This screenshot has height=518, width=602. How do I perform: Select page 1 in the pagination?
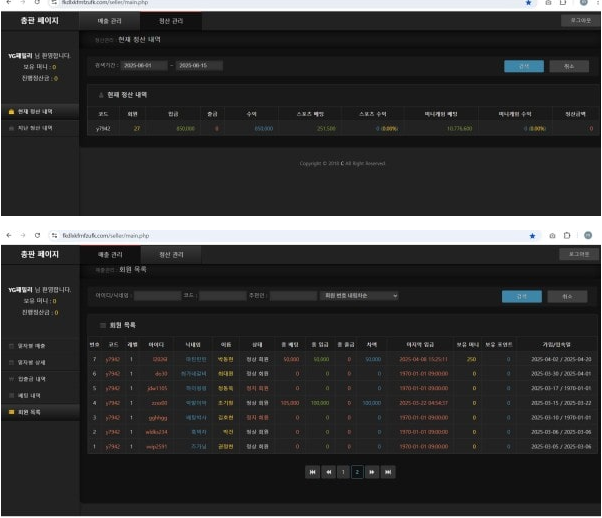(342, 471)
